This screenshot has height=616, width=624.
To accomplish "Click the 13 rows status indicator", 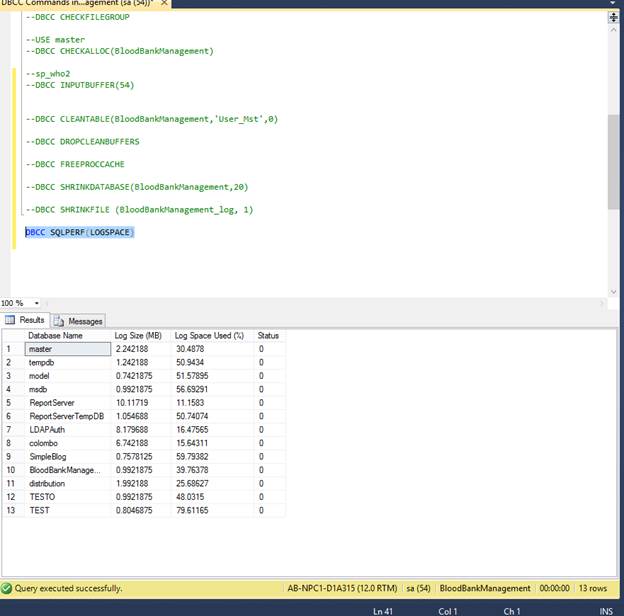I will pos(593,588).
